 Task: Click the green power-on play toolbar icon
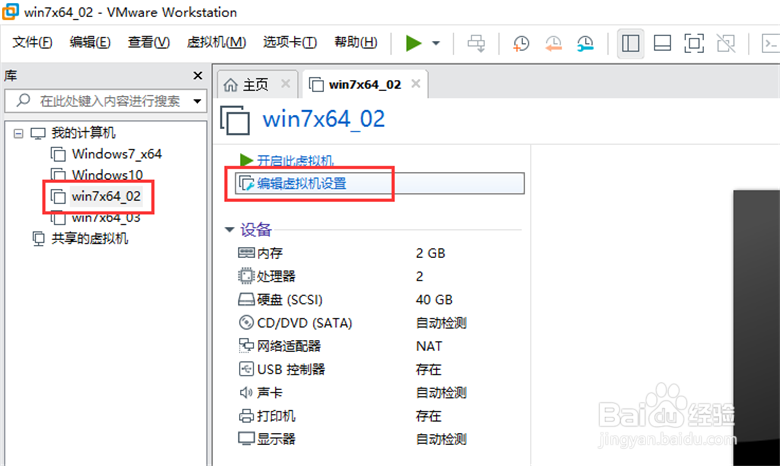(x=413, y=43)
